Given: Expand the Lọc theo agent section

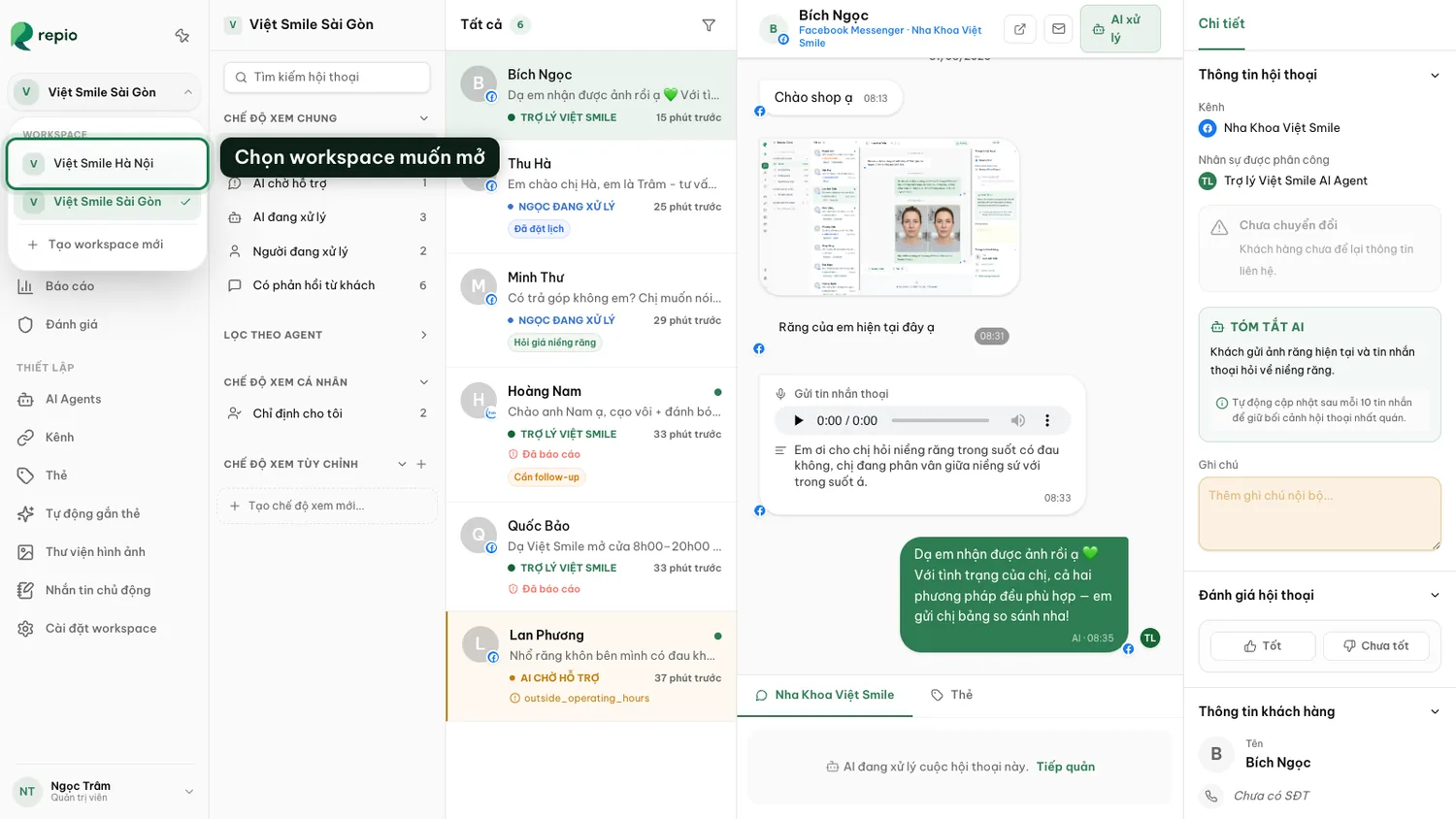Looking at the screenshot, I should 423,335.
